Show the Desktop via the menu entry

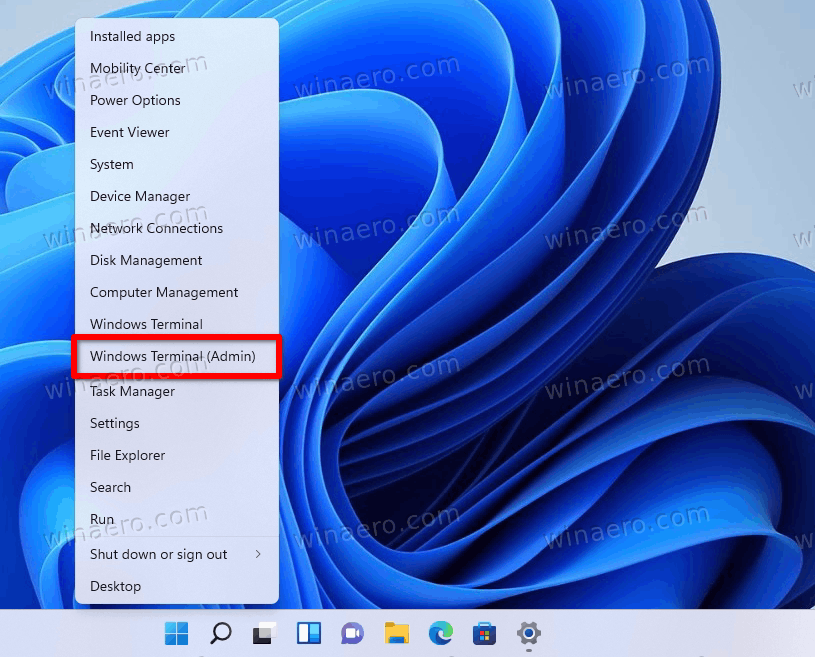[177, 586]
